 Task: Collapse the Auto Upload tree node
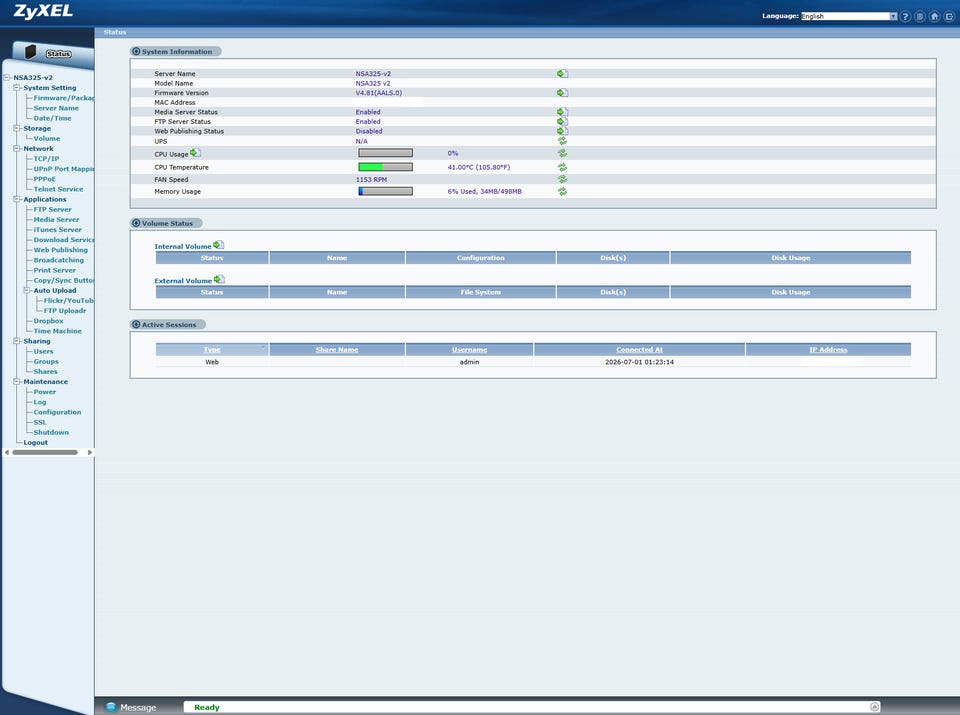pos(27,291)
